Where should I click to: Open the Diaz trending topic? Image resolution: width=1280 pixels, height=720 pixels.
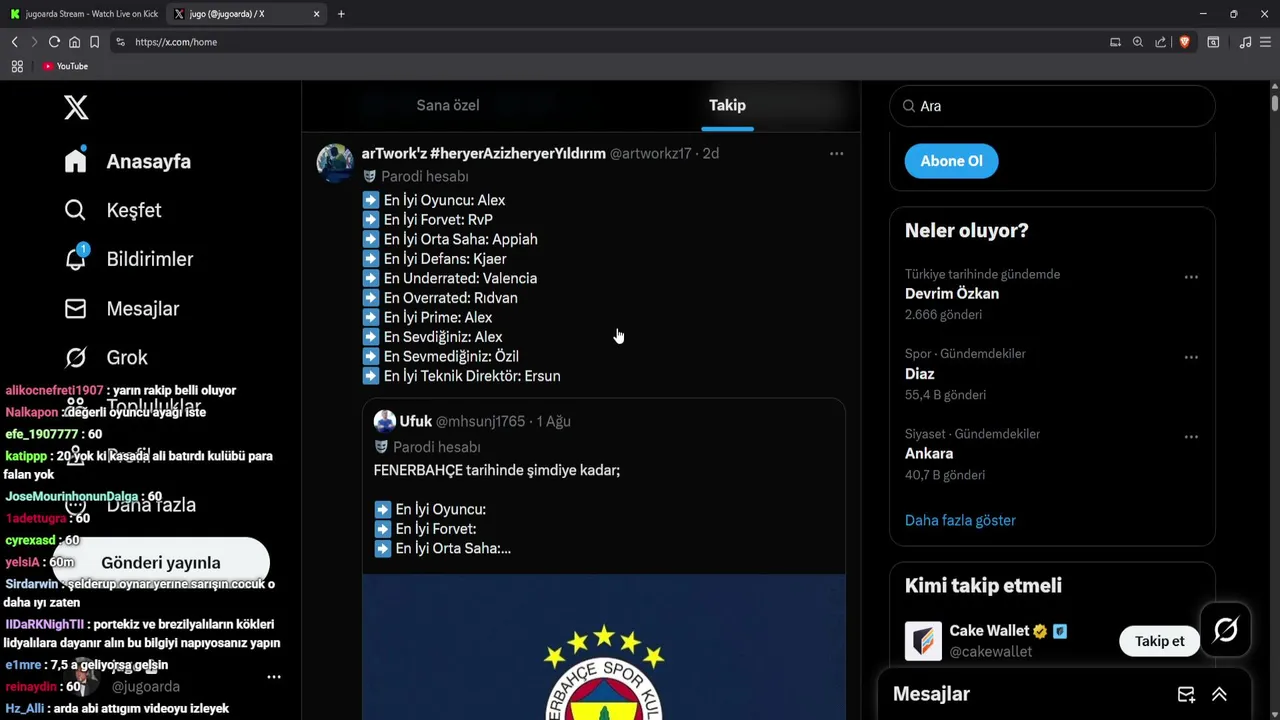point(919,374)
